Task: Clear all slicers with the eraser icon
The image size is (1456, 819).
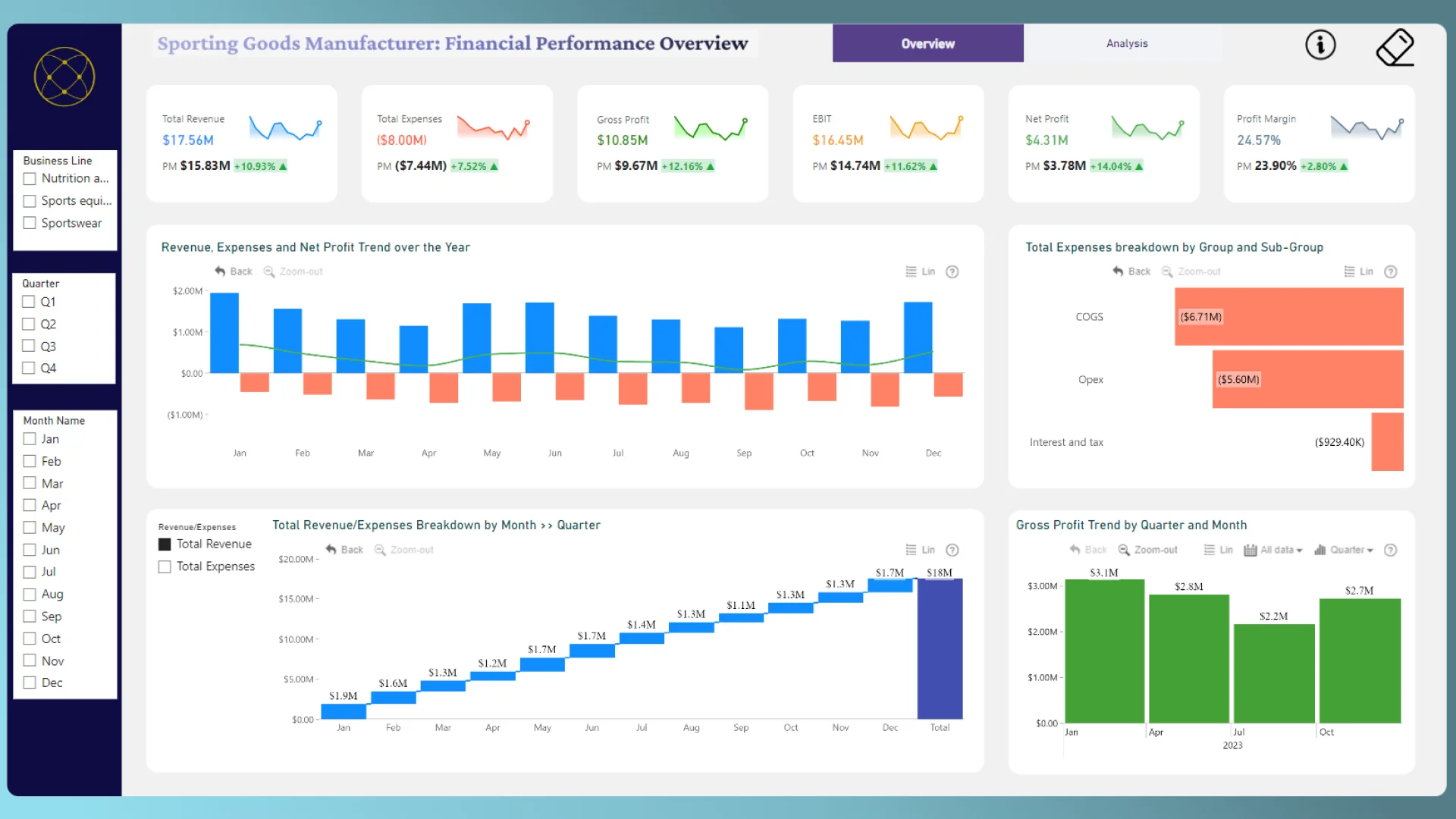Action: tap(1395, 47)
